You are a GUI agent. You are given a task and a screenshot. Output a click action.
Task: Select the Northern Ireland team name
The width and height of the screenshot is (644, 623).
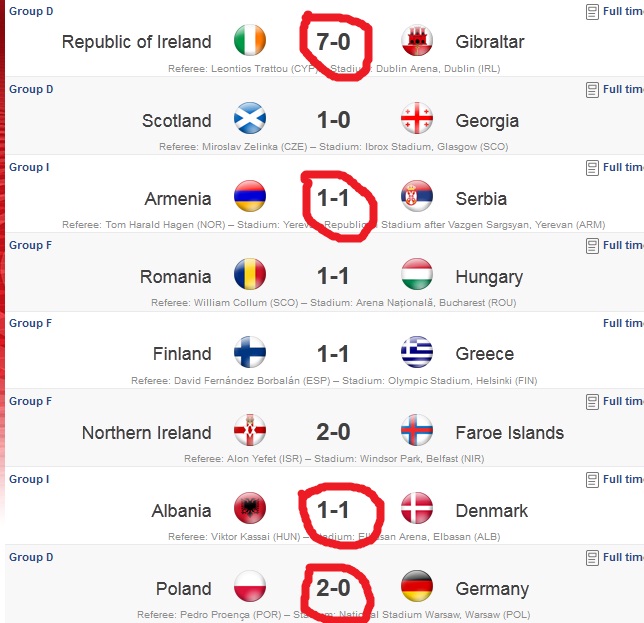pyautogui.click(x=147, y=433)
